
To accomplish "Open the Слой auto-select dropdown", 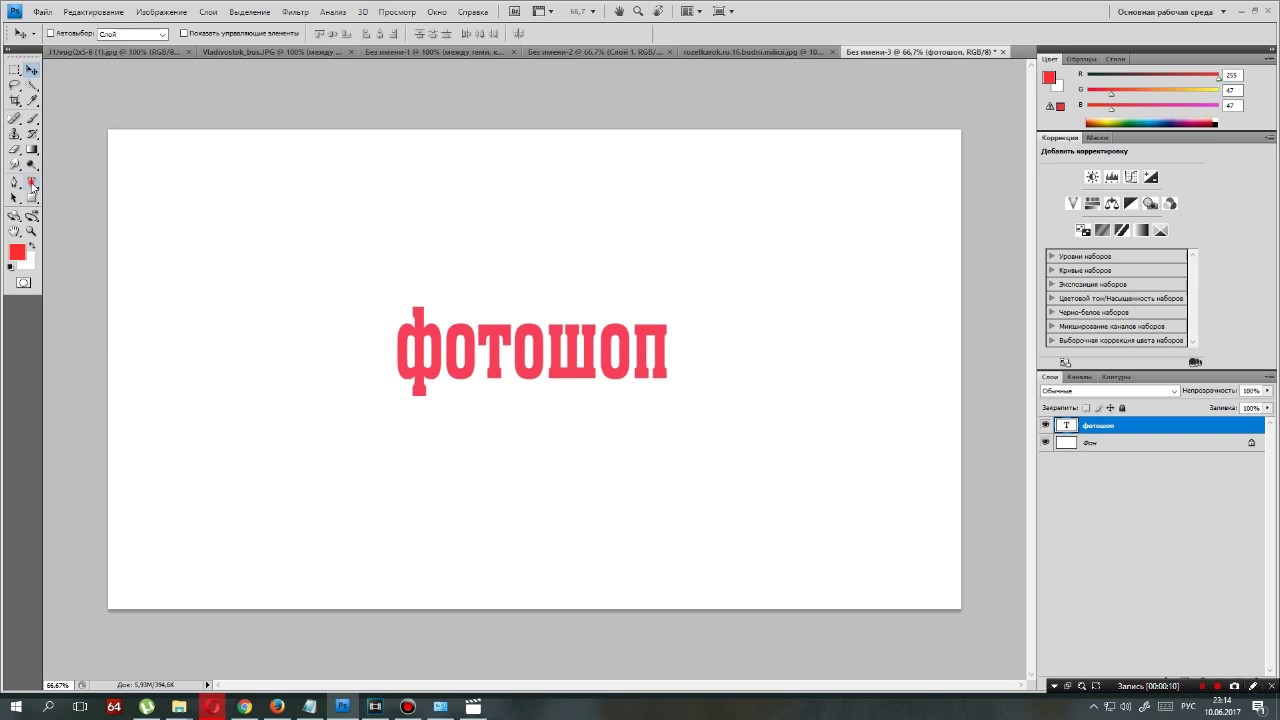I will pyautogui.click(x=132, y=34).
